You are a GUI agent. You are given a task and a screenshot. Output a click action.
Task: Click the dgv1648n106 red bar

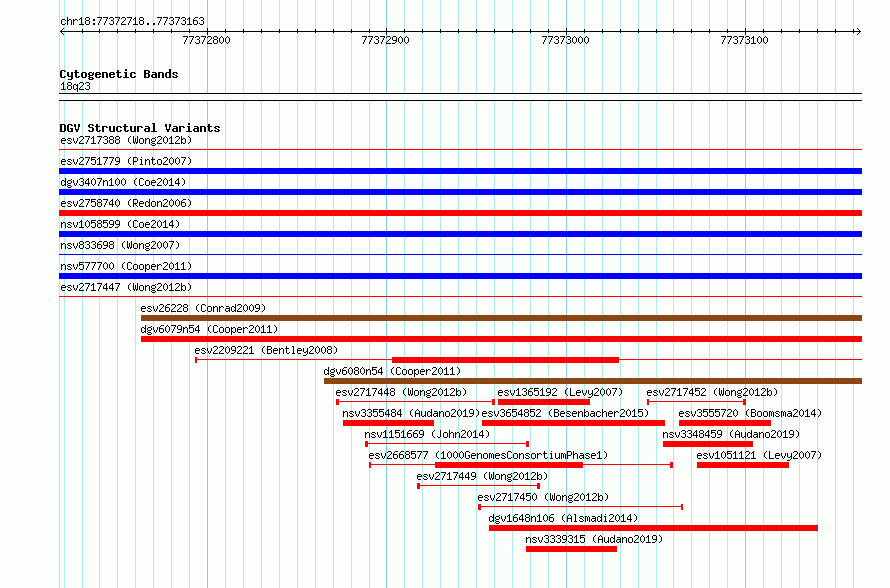(653, 528)
